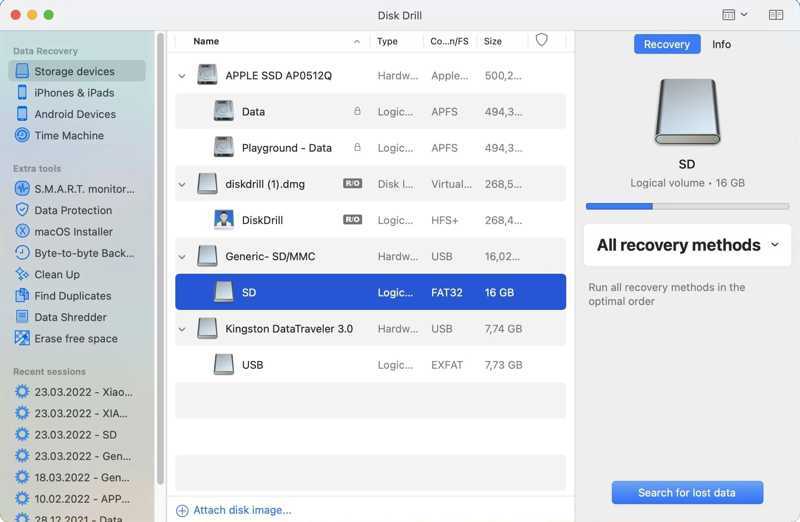This screenshot has width=800, height=522.
Task: Select Generic- SD/MMC device name
Action: tap(270, 257)
